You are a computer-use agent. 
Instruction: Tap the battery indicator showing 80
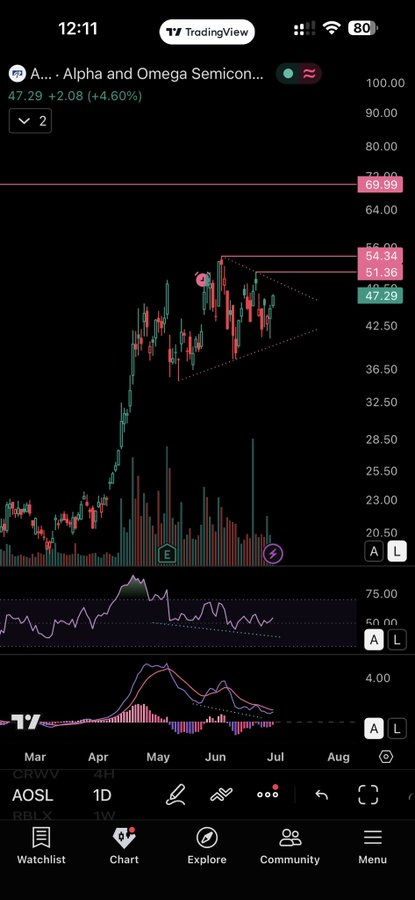coord(363,28)
